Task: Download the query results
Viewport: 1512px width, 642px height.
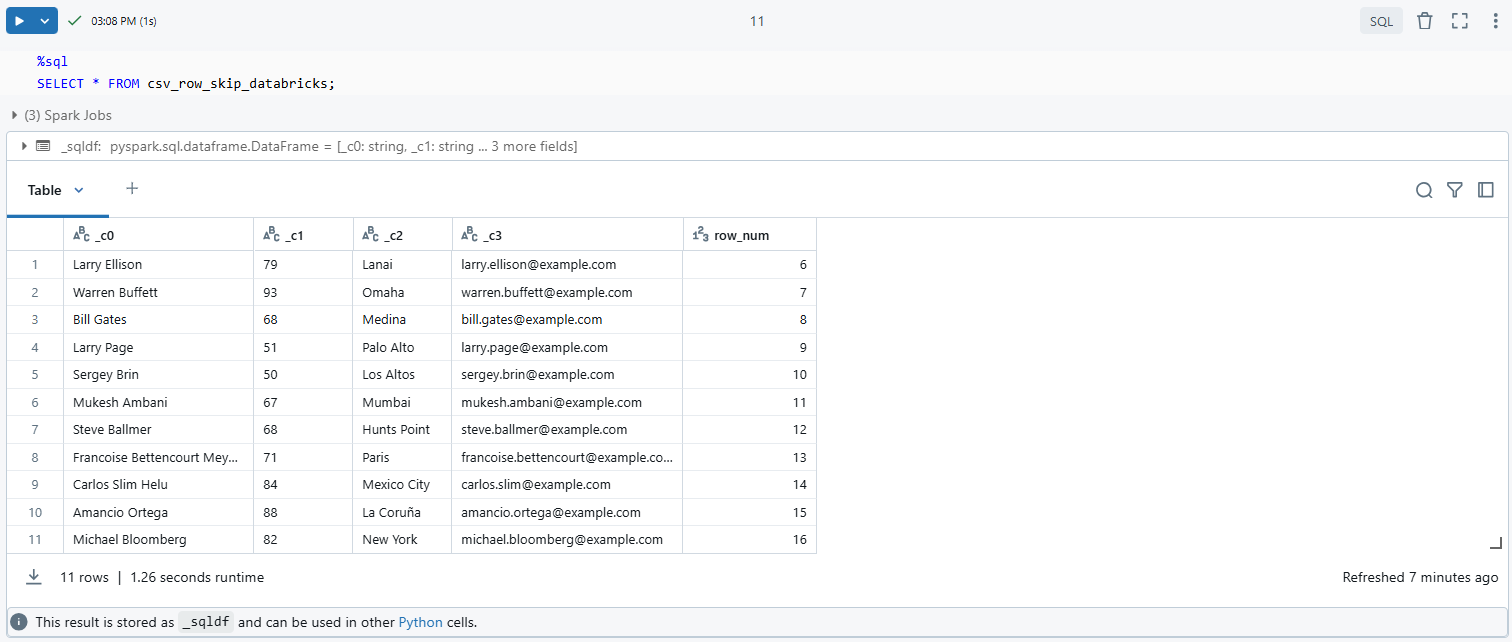Action: (x=34, y=577)
